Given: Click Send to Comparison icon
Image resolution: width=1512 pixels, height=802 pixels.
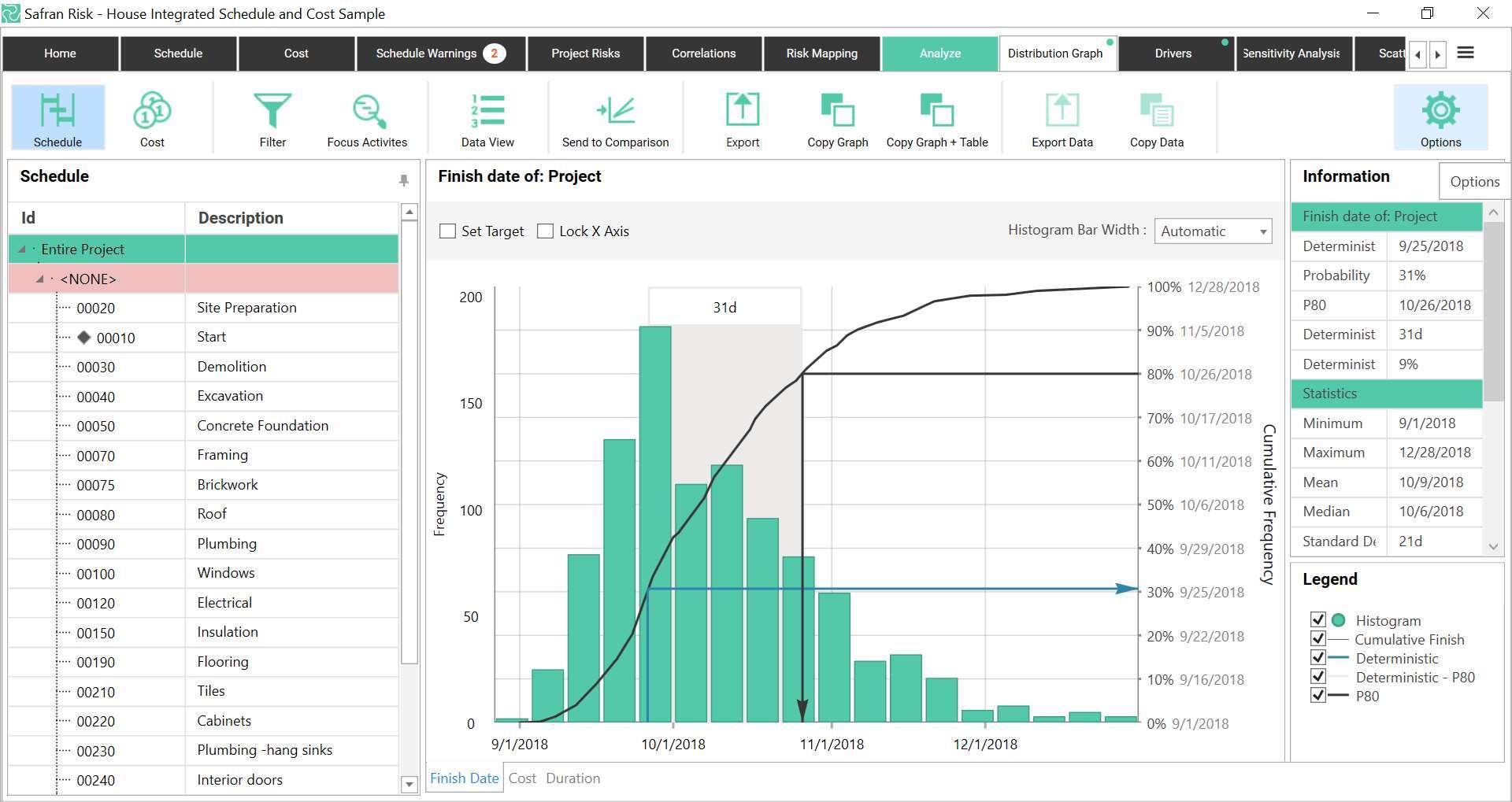Looking at the screenshot, I should (615, 116).
